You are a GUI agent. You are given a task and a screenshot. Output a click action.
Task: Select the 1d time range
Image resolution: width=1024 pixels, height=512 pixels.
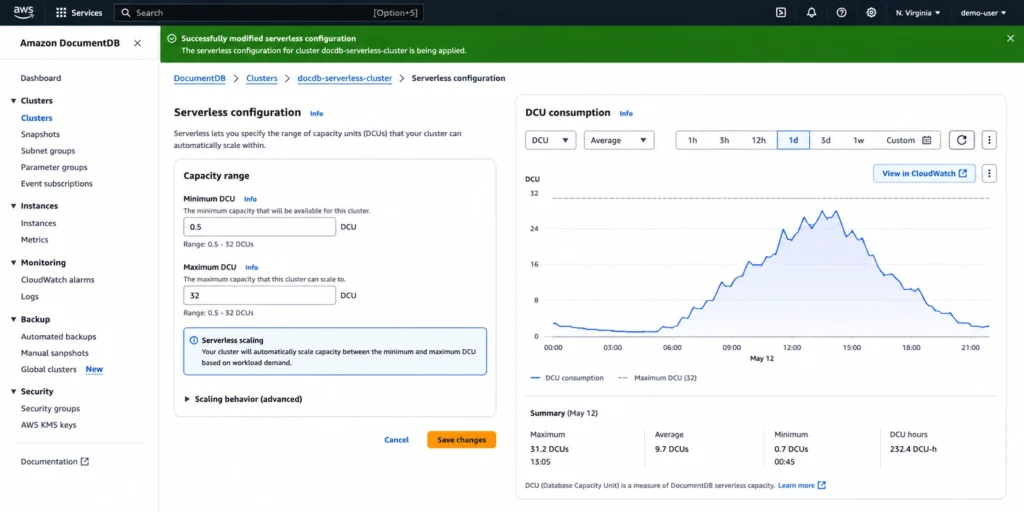click(793, 140)
